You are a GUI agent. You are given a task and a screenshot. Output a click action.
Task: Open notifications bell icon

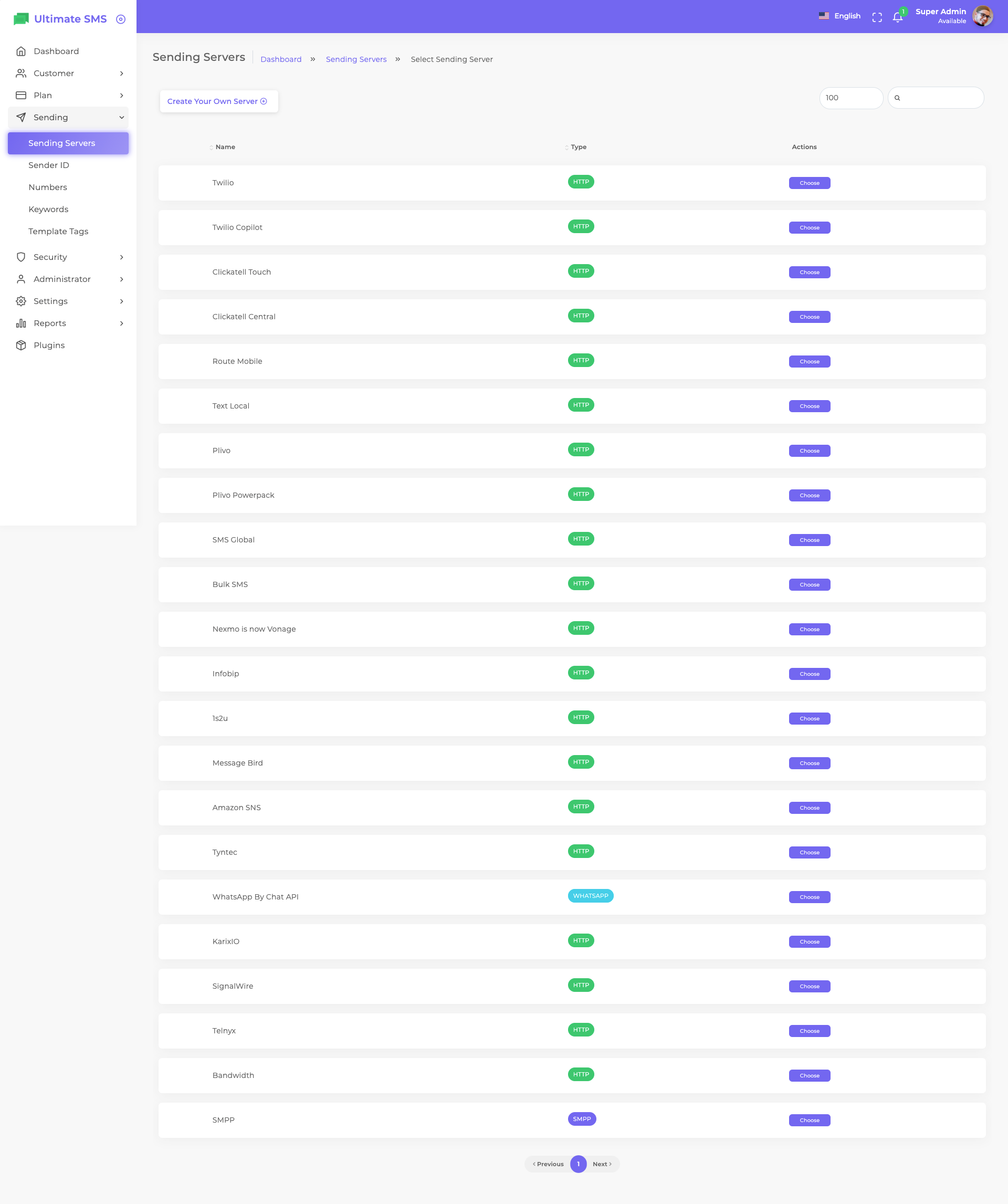click(x=897, y=17)
